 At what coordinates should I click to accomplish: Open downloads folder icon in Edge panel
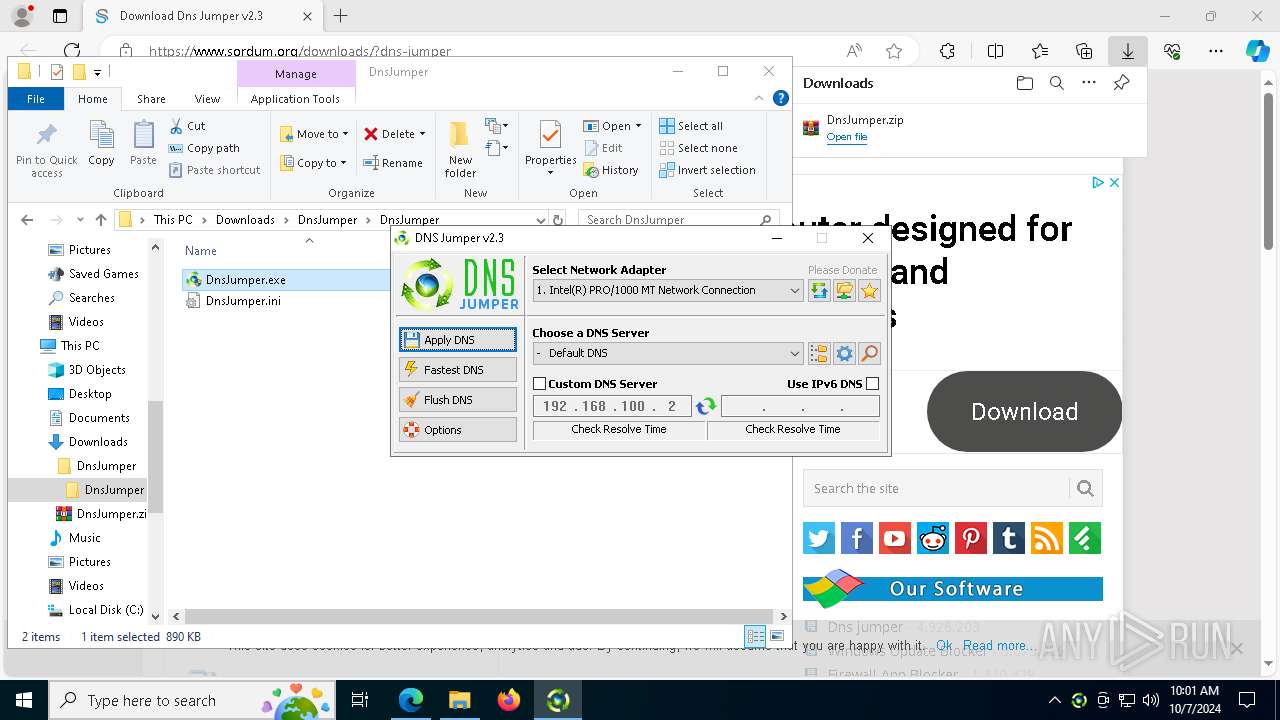tap(1024, 83)
